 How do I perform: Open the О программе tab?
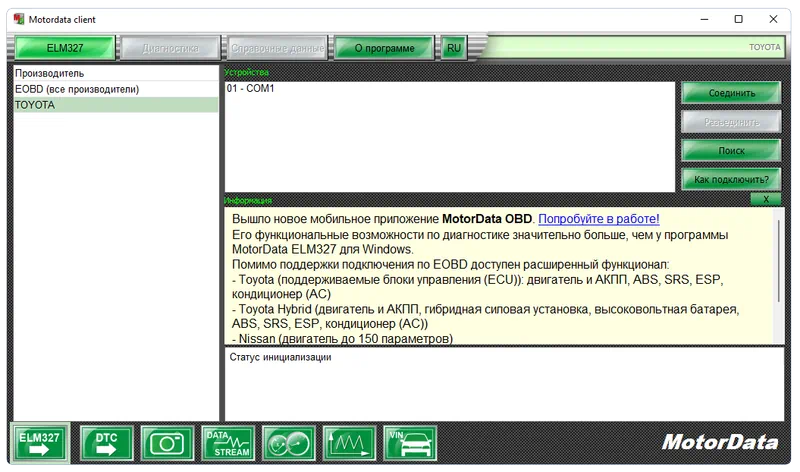[x=384, y=48]
